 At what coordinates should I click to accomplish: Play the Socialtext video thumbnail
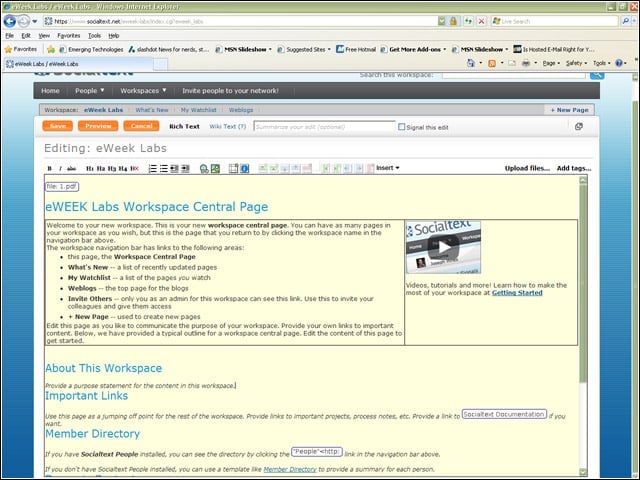click(444, 247)
